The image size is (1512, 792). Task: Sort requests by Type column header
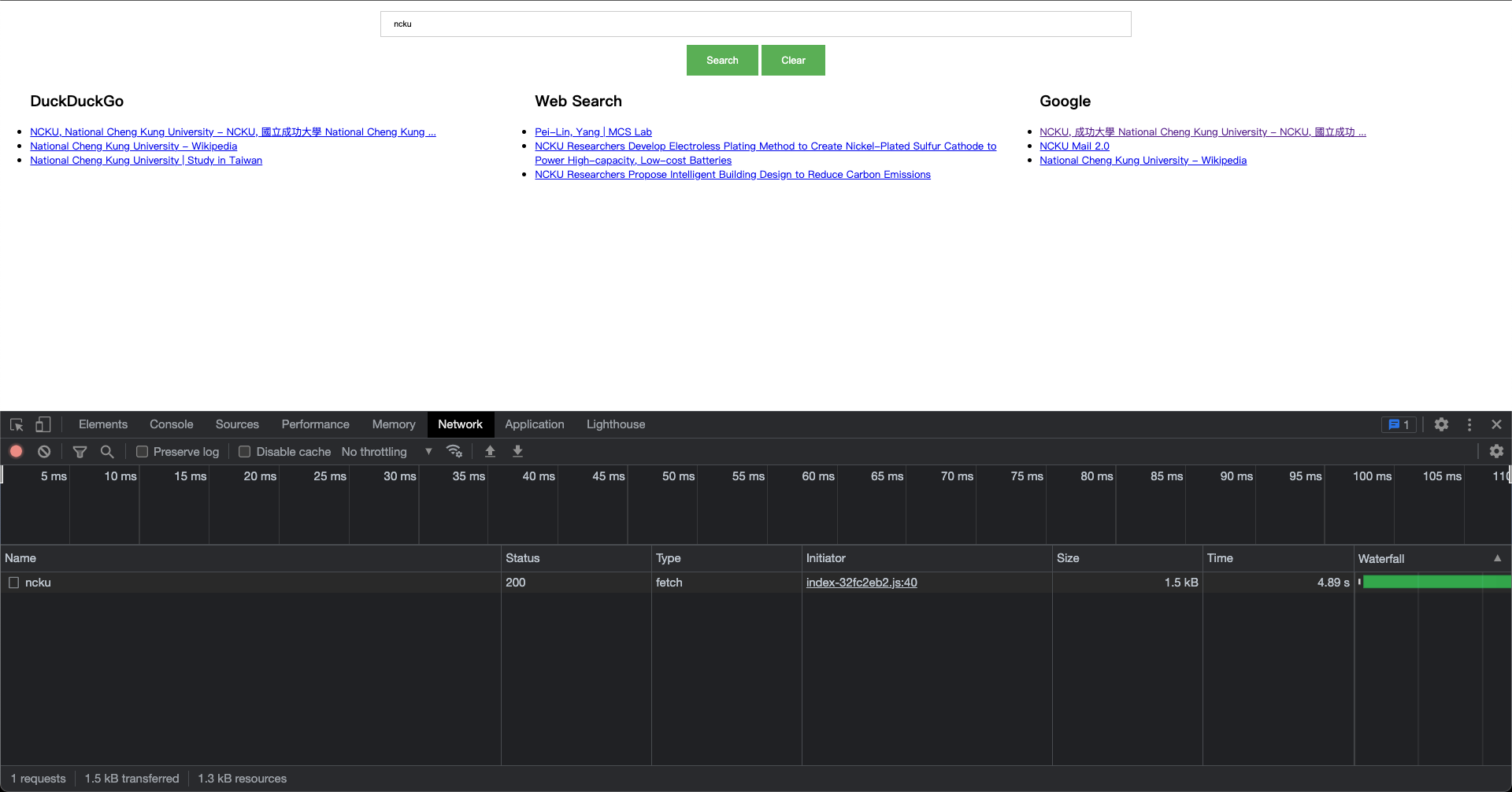[x=727, y=558]
